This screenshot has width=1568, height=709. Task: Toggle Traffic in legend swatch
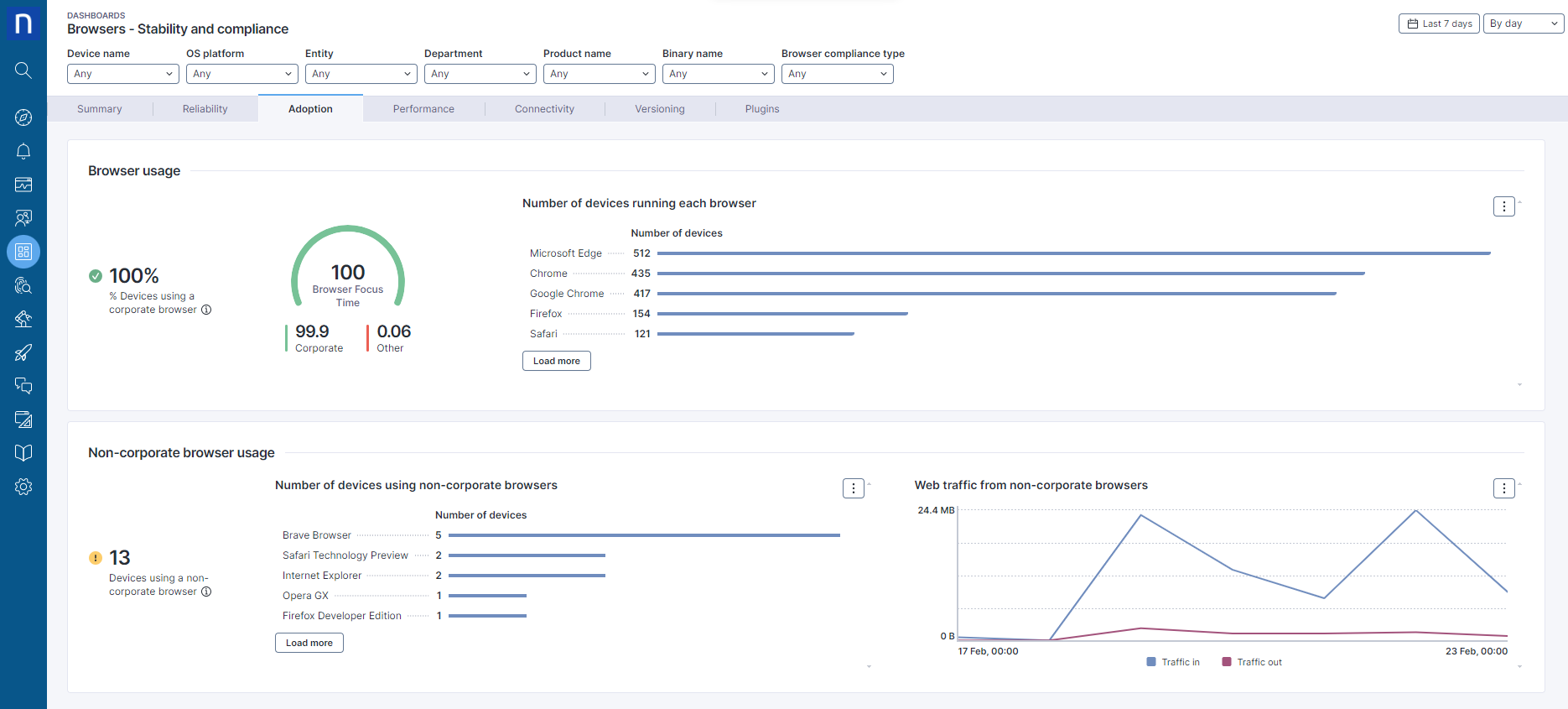[1151, 662]
